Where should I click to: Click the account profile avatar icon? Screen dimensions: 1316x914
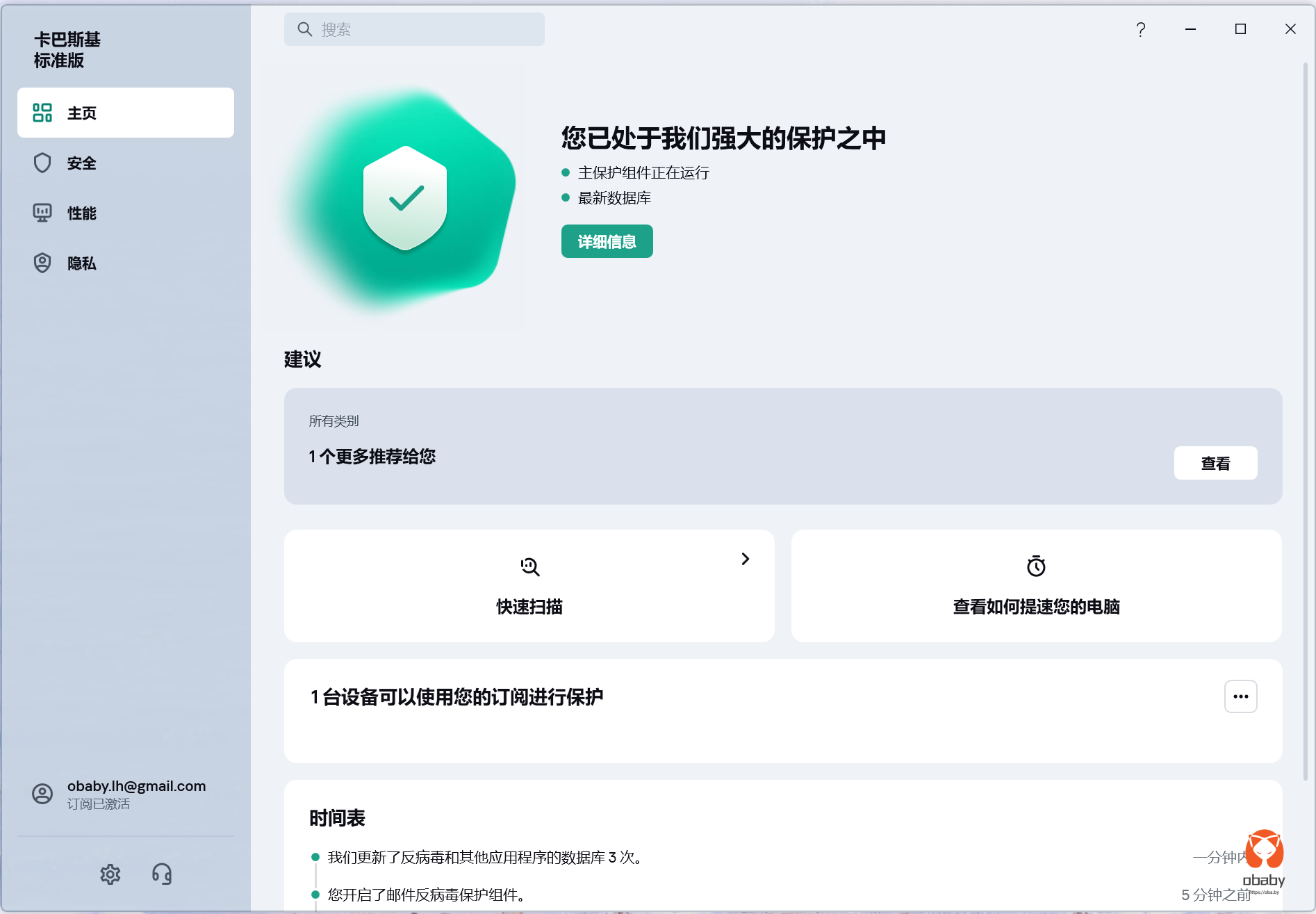(42, 794)
